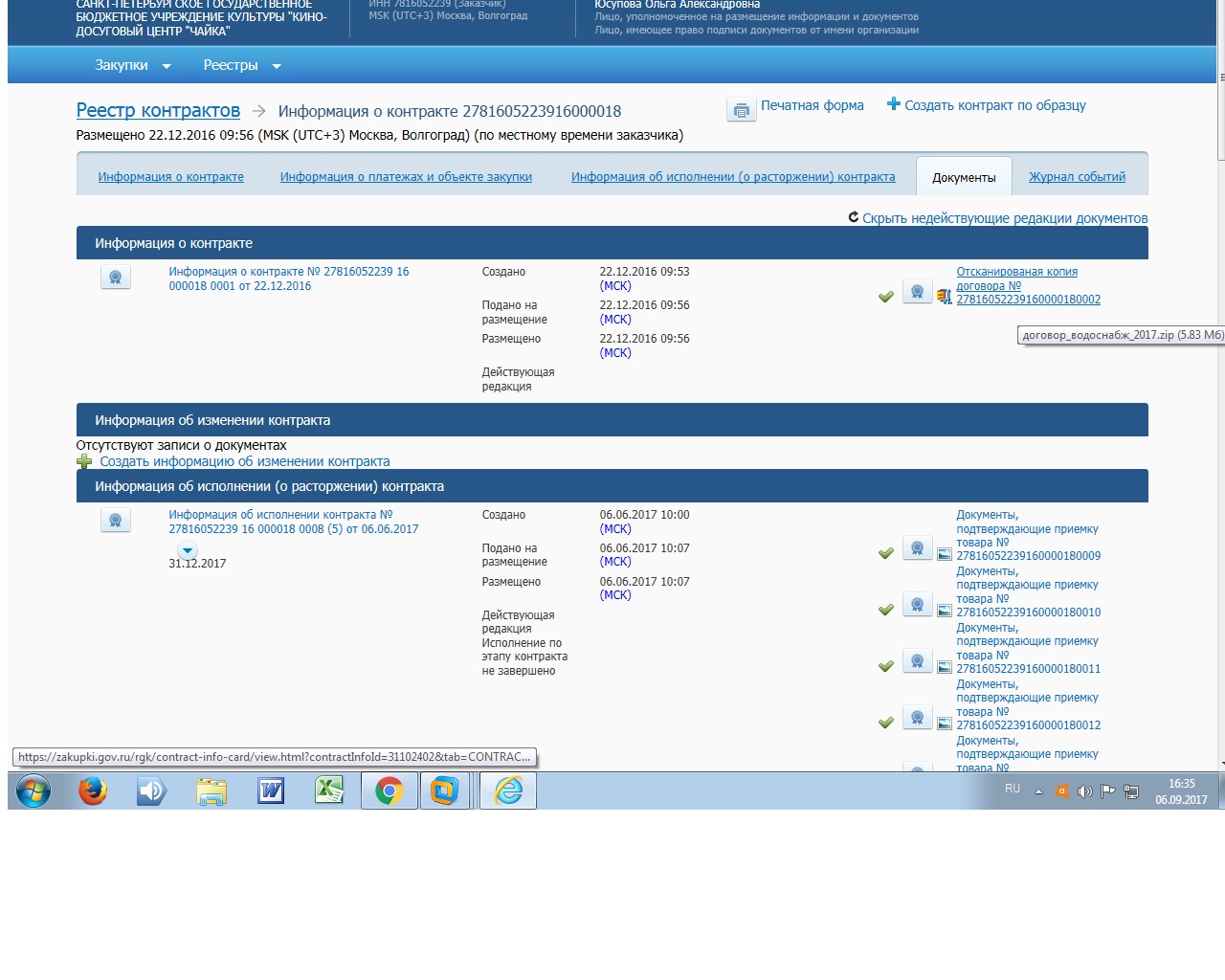Select the Документы tab
The height and width of the screenshot is (980, 1225).
point(964,177)
